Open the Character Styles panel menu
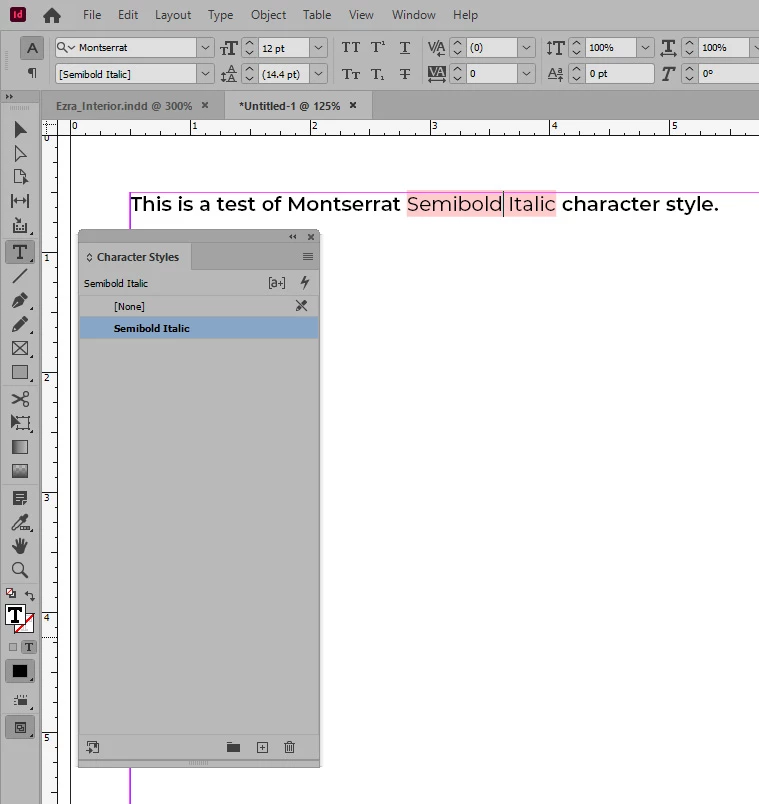Screen dimensions: 759x804 [308, 256]
